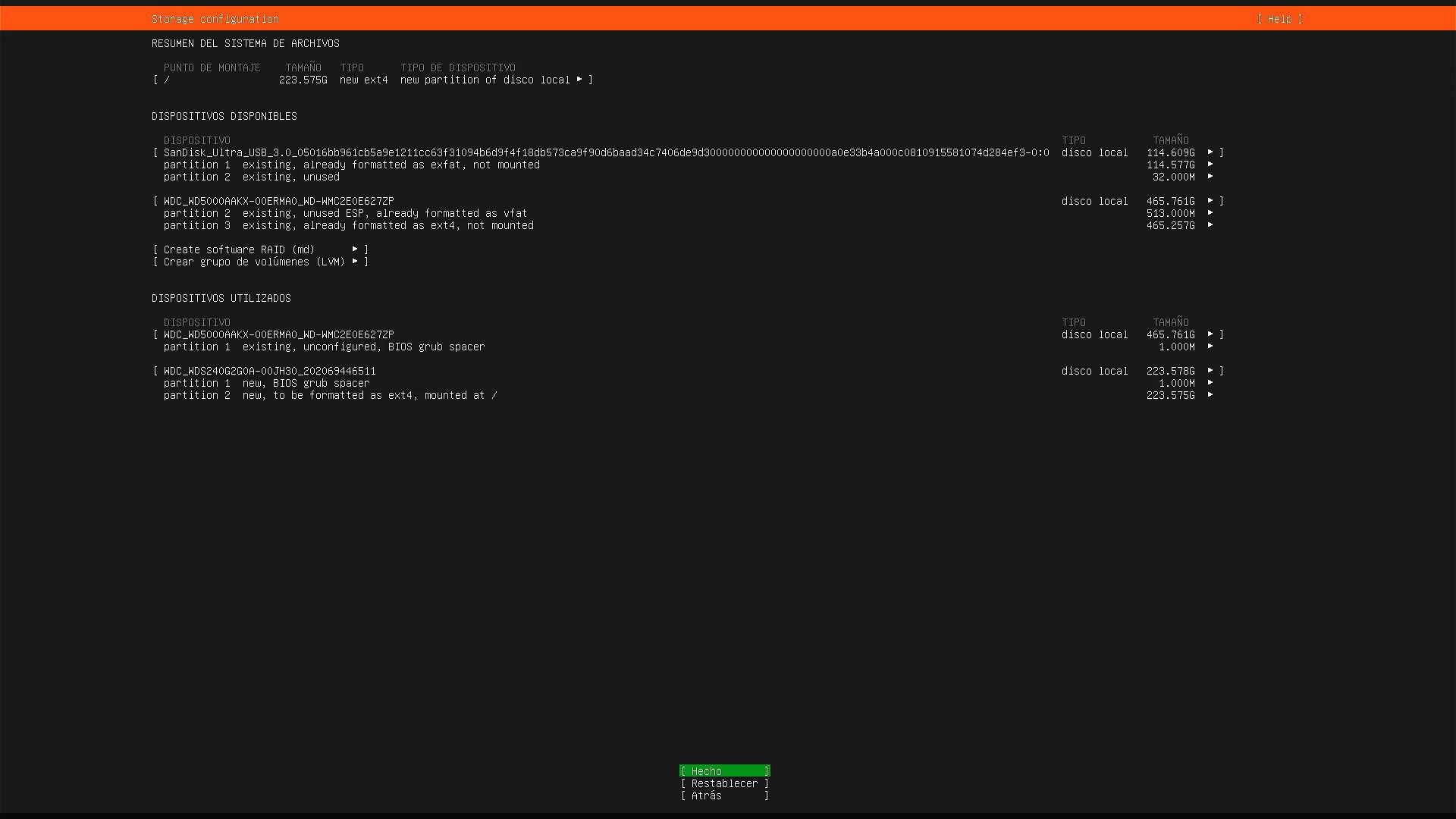Expand the root mount point row
The height and width of the screenshot is (819, 1456).
(x=579, y=80)
